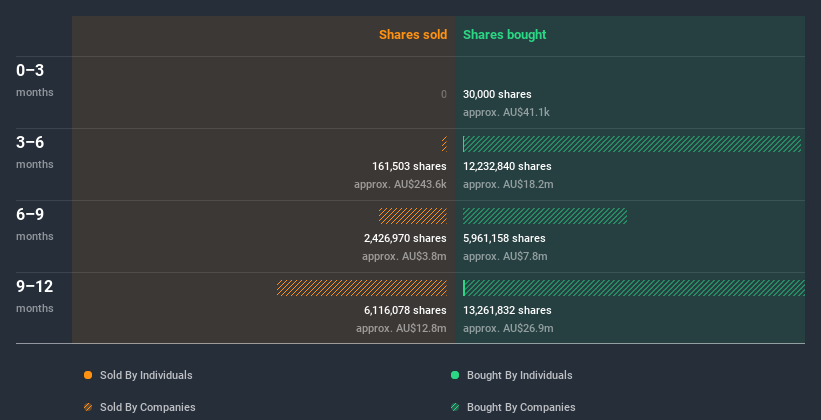
Task: Click the approx. AU$12.8m value
Action: coord(402,328)
